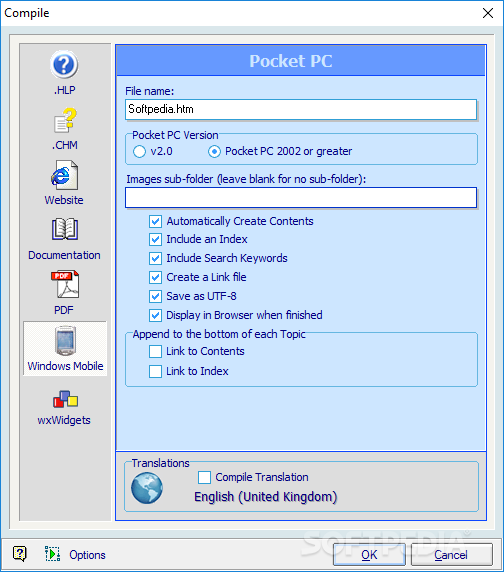Open Options link text
The image size is (504, 572).
click(88, 555)
